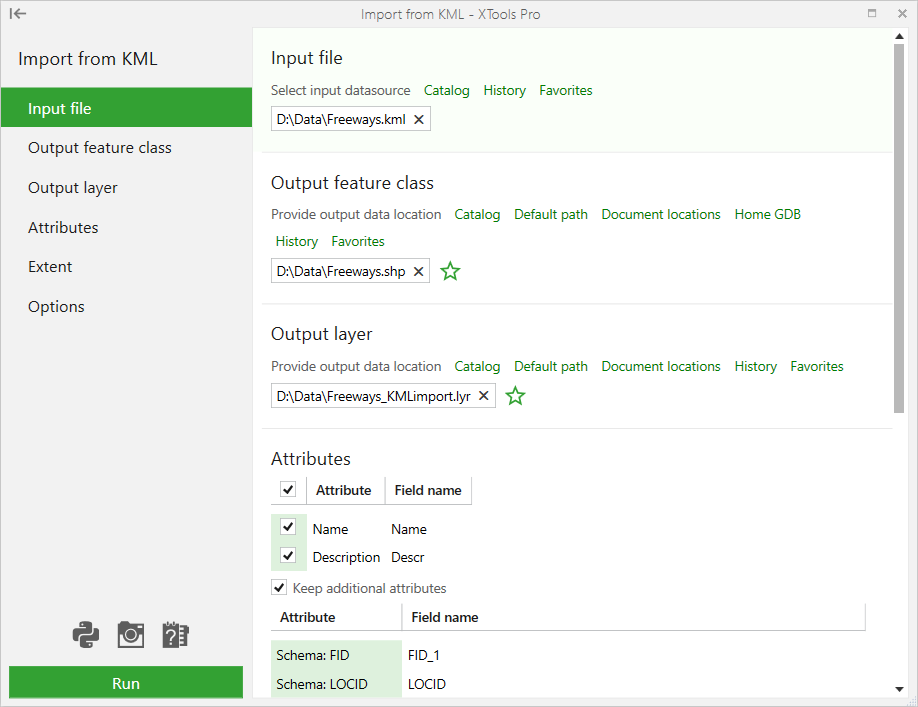The image size is (918, 707).
Task: Click the Run button
Action: point(125,683)
